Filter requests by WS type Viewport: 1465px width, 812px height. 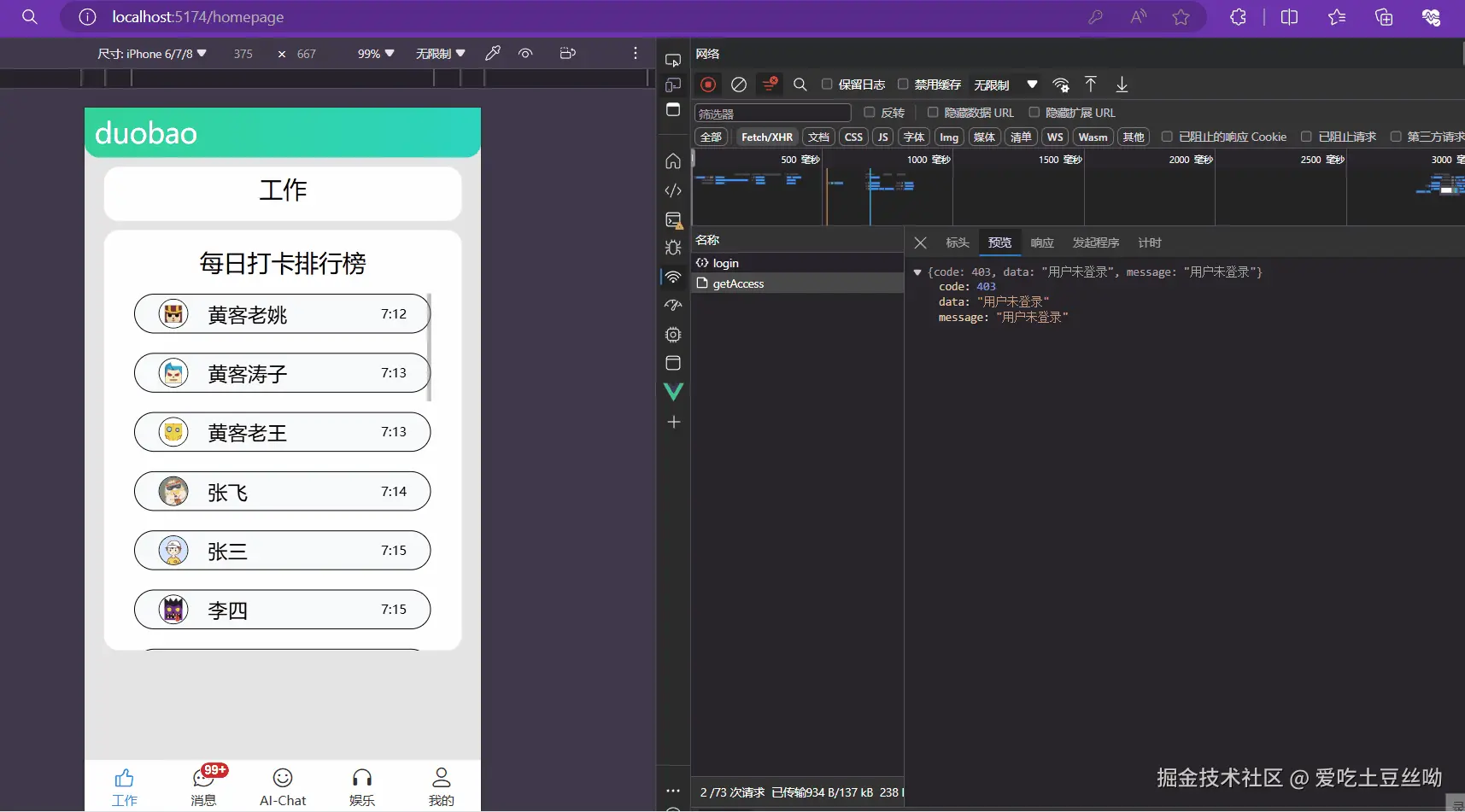click(x=1055, y=137)
